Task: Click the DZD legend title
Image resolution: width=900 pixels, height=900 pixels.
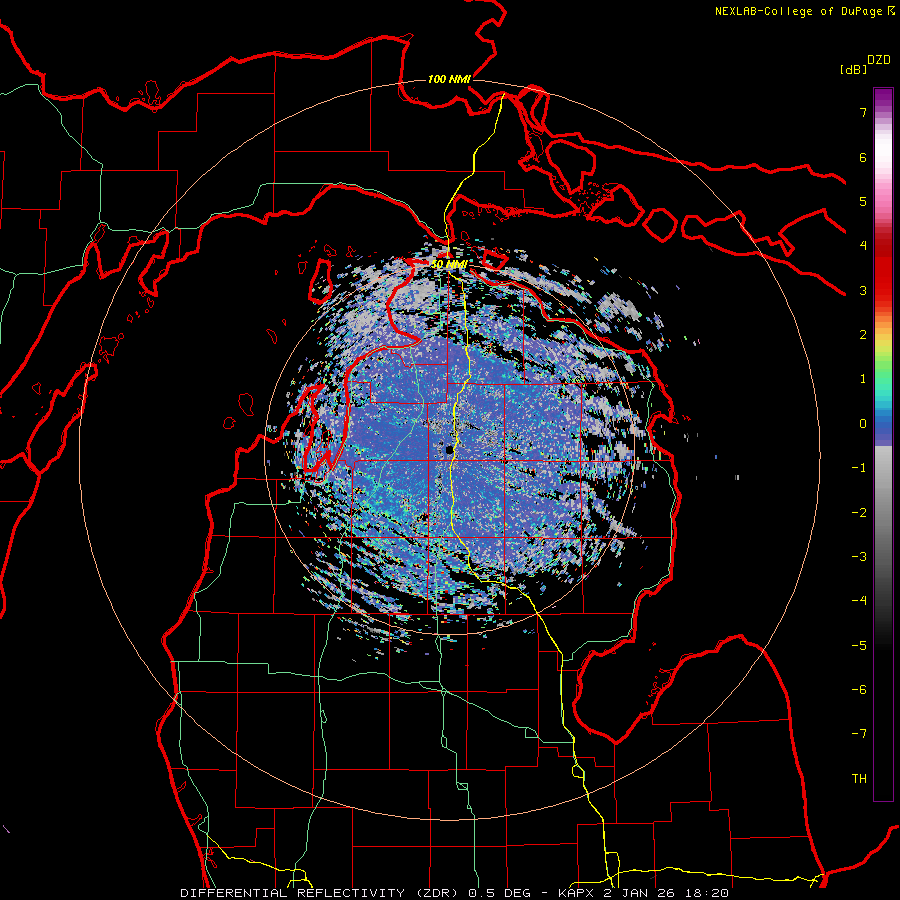Action: 879,60
